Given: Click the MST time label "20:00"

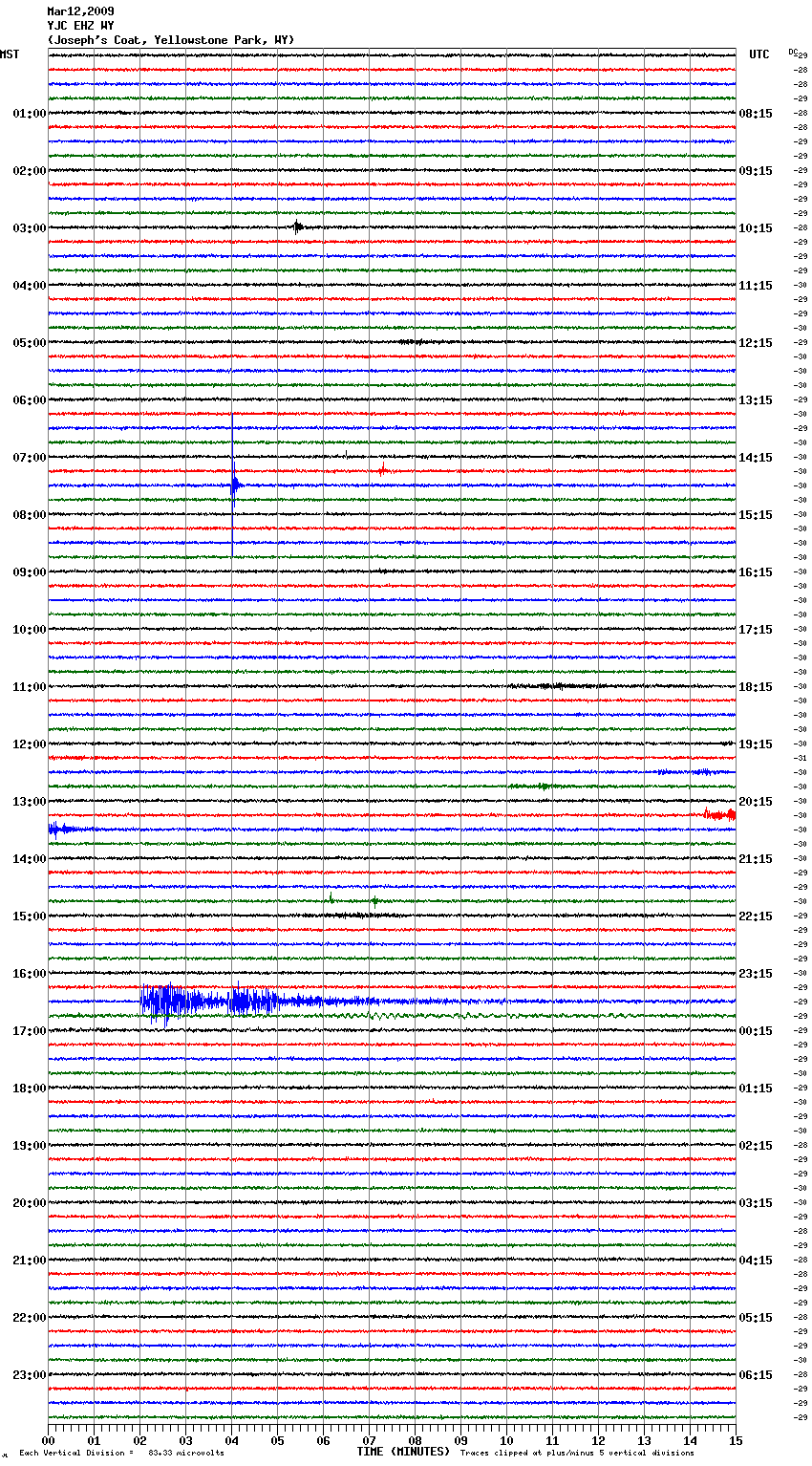Looking at the screenshot, I should tap(30, 1203).
